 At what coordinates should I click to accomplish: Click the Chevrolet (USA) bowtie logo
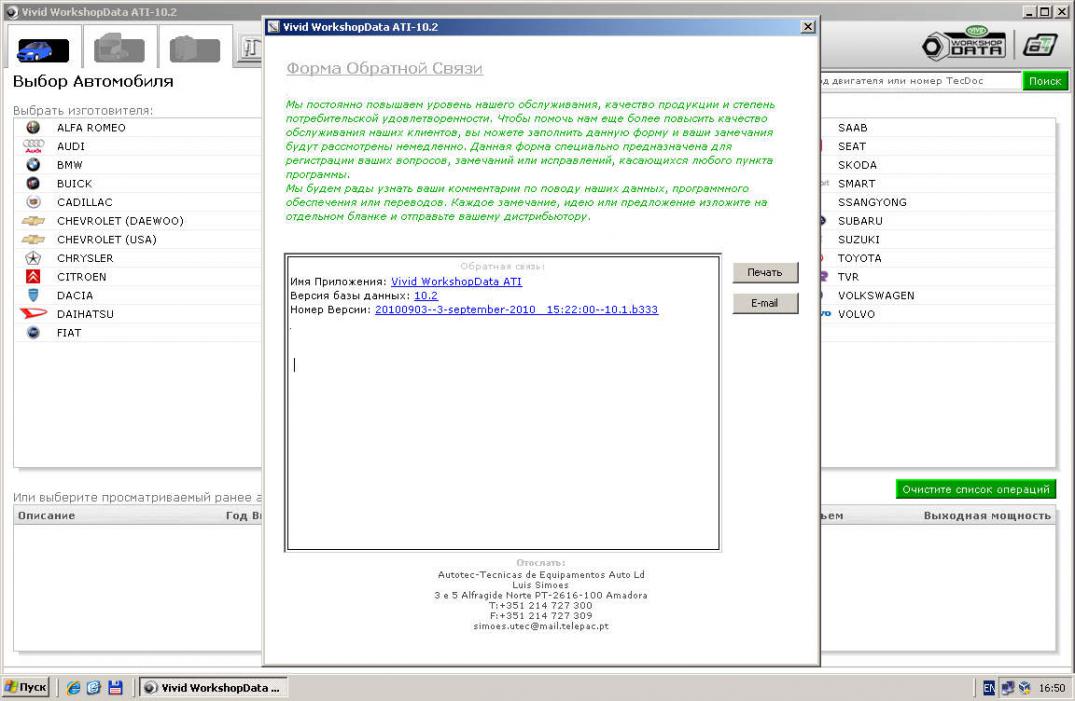33,239
